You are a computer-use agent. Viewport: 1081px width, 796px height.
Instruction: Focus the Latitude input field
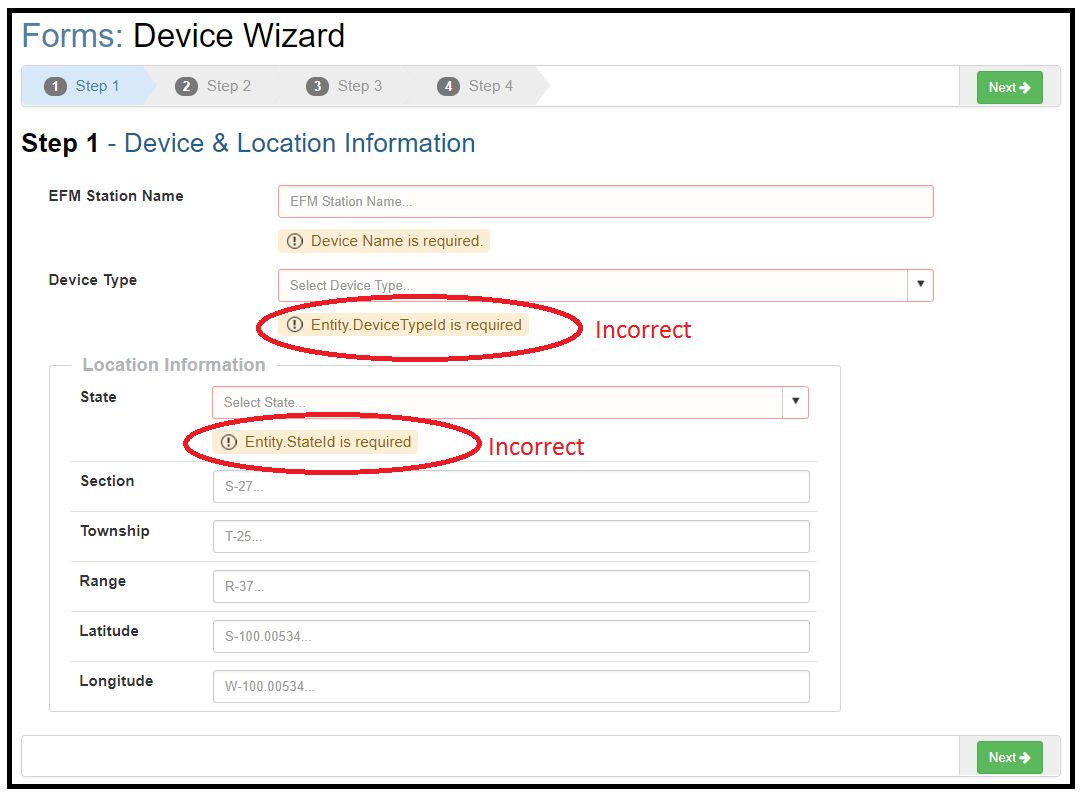[511, 636]
